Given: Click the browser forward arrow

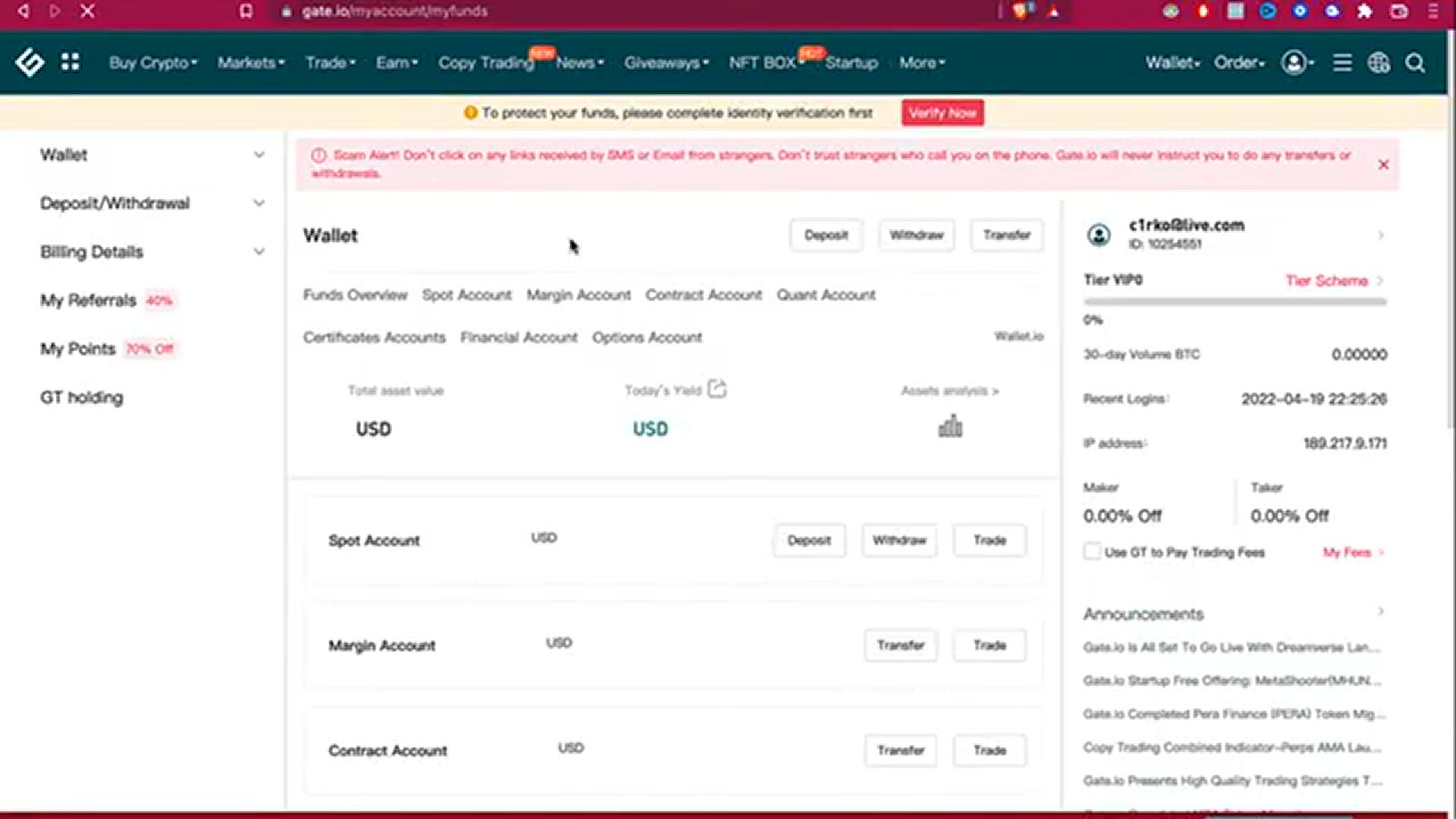Looking at the screenshot, I should click(x=55, y=11).
